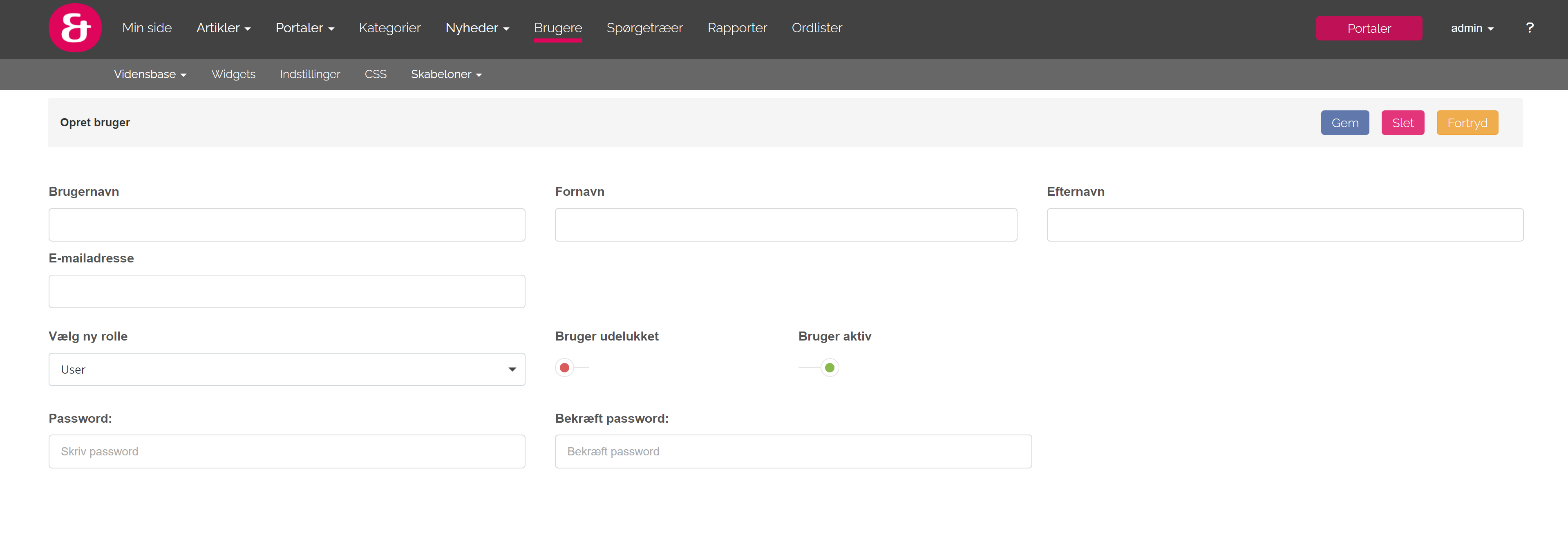Viewport: 1568px width, 540px height.
Task: Click the pink Portaler button
Action: (1368, 29)
